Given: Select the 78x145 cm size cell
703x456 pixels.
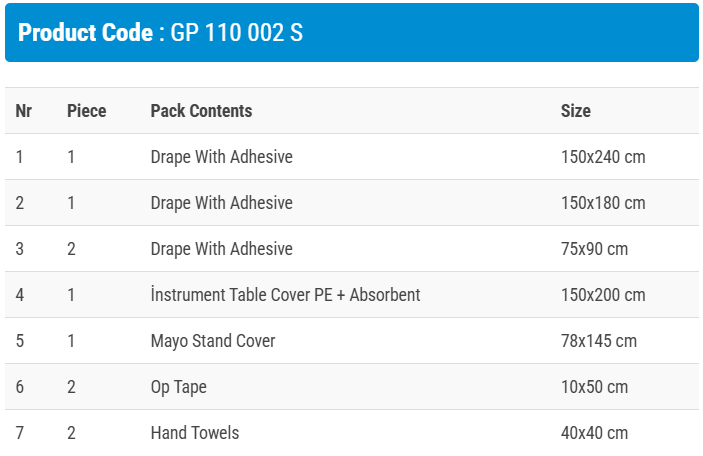Looking at the screenshot, I should tap(598, 341).
